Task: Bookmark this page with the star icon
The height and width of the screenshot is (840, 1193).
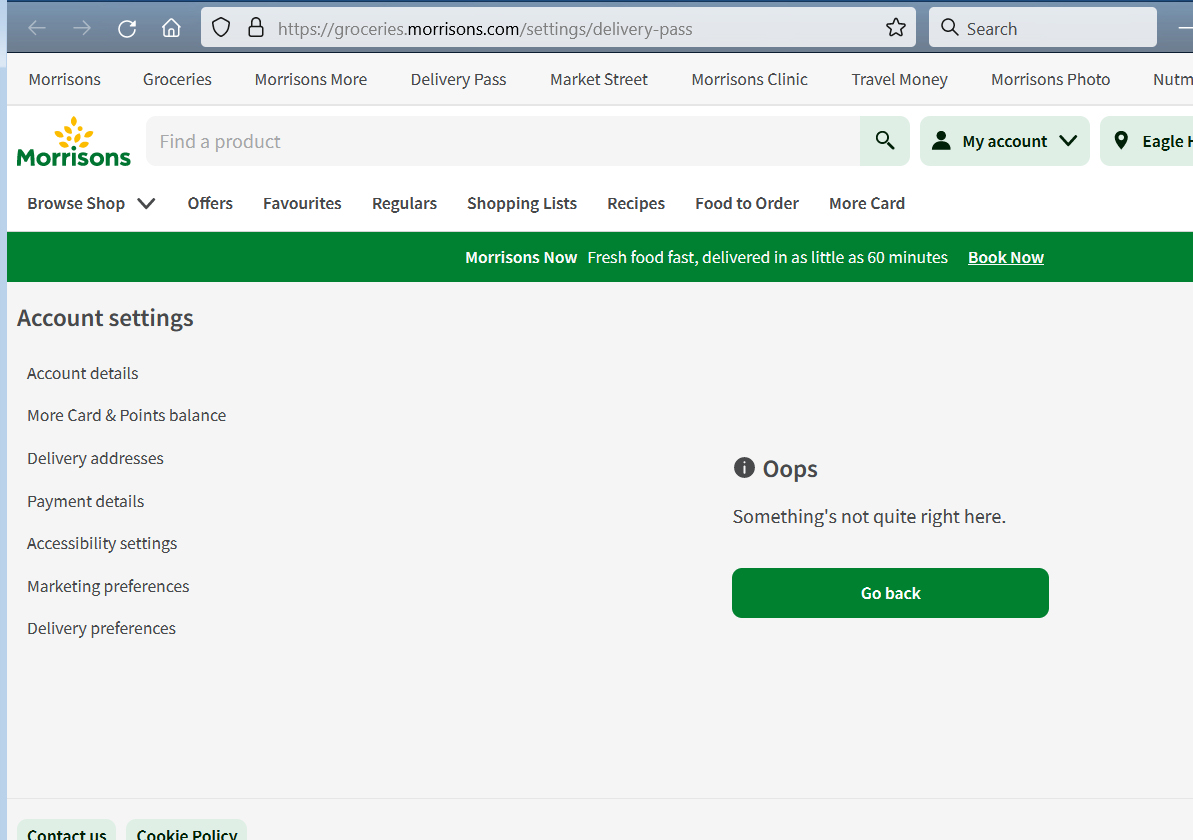Action: pyautogui.click(x=896, y=28)
